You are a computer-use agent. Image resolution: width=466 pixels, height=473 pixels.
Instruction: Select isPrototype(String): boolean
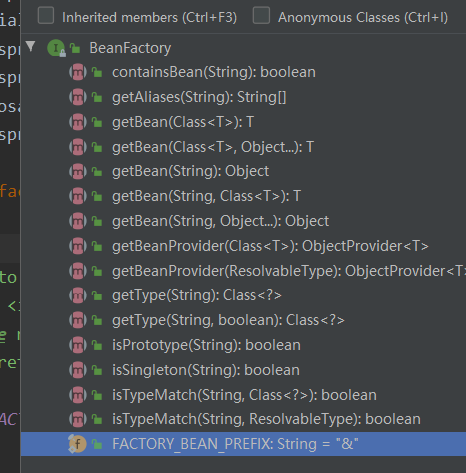click(206, 345)
